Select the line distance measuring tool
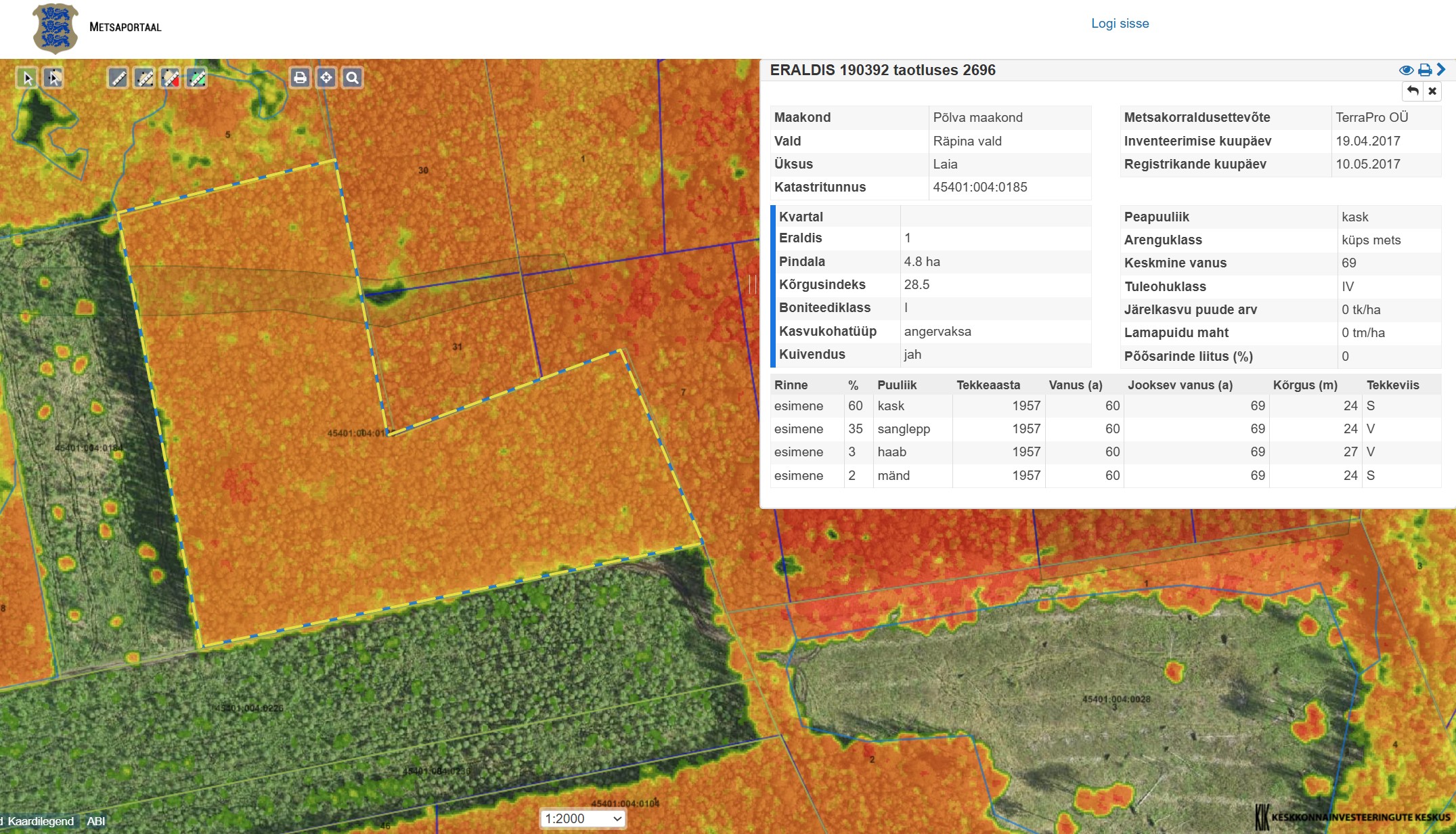1456x834 pixels. [x=118, y=78]
